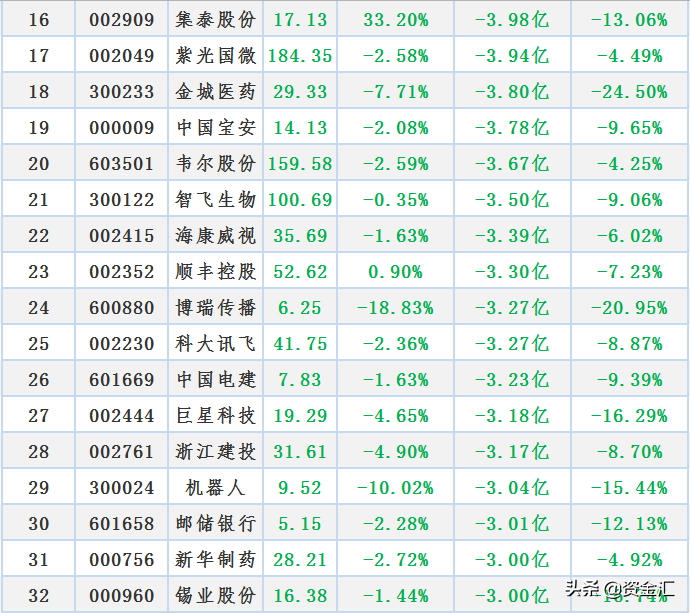This screenshot has width=690, height=613.
Task: Click stock name 巨星科技
Action: pos(215,416)
